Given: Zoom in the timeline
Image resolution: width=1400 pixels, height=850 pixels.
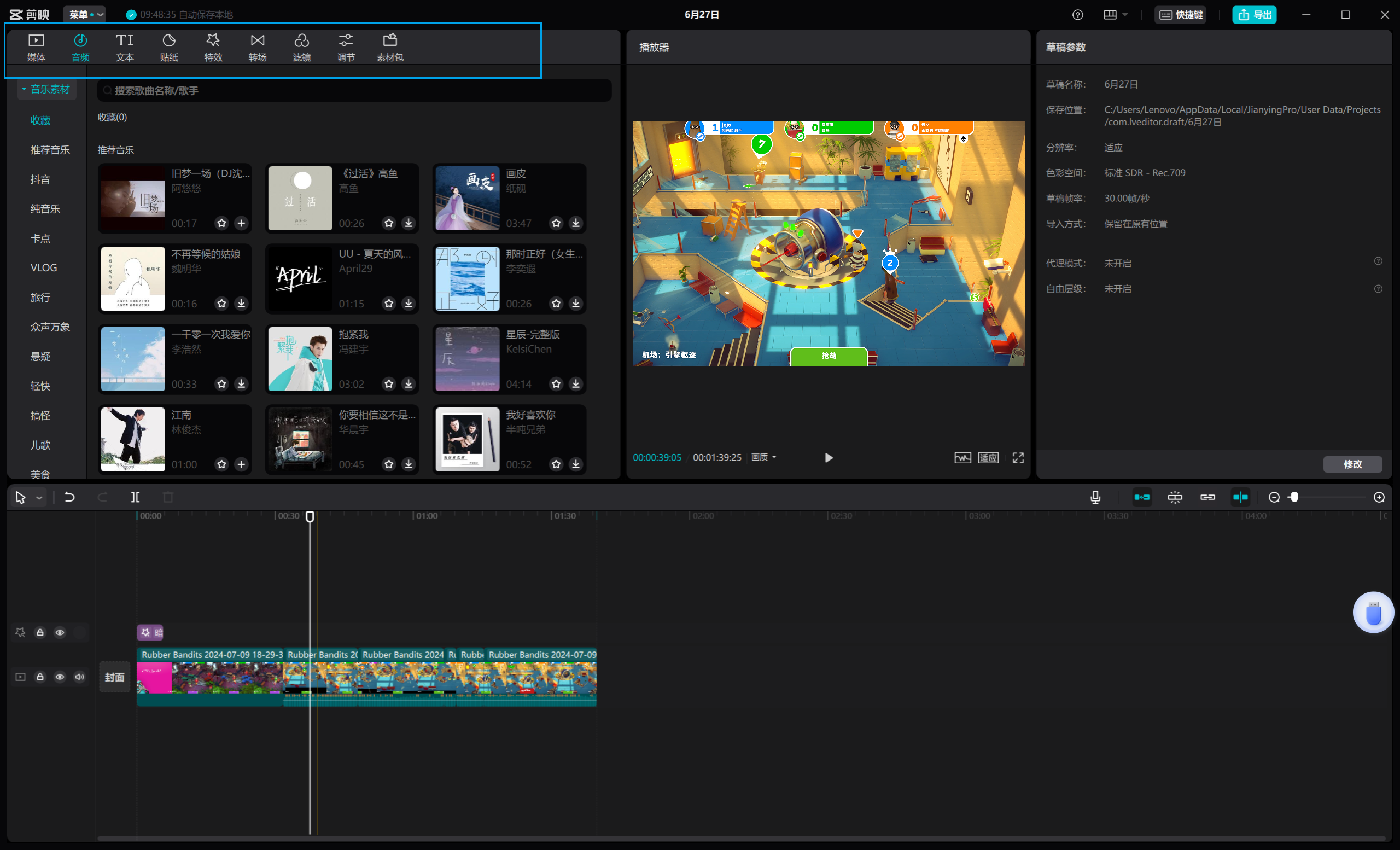Looking at the screenshot, I should (1379, 497).
